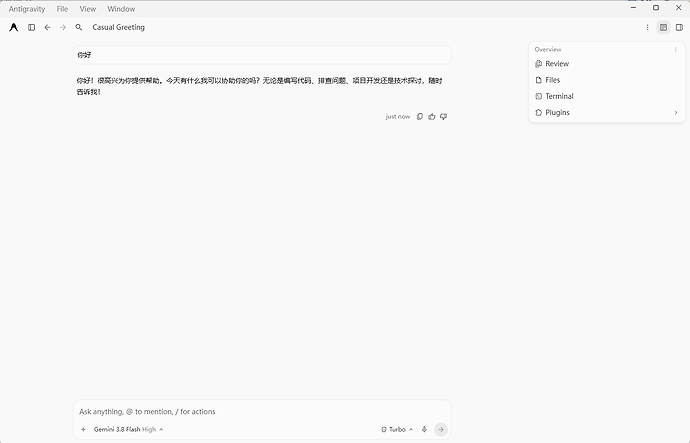The image size is (690, 443).
Task: Click the user message 你好 bubble
Action: 262,55
